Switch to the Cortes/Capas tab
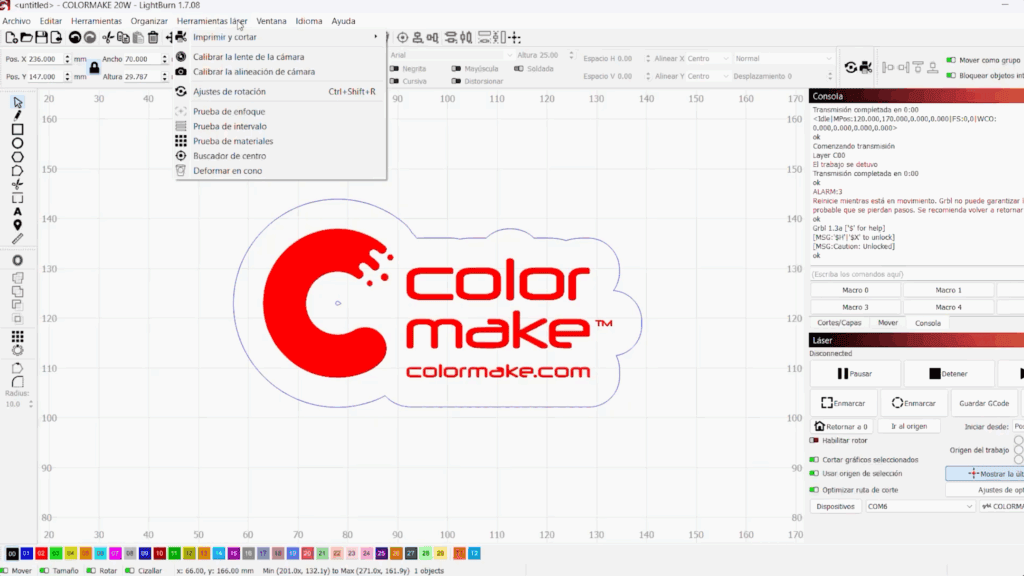Viewport: 1024px width, 576px height. (839, 323)
